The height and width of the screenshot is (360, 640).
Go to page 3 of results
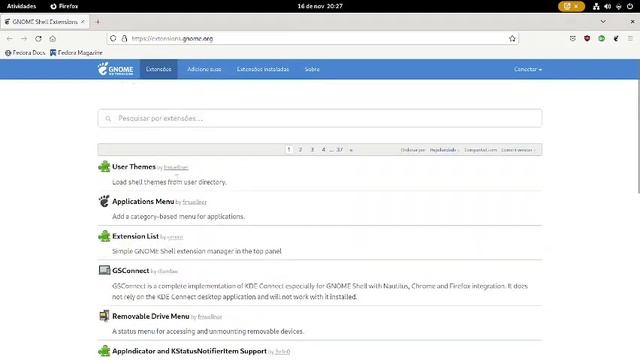pos(312,150)
